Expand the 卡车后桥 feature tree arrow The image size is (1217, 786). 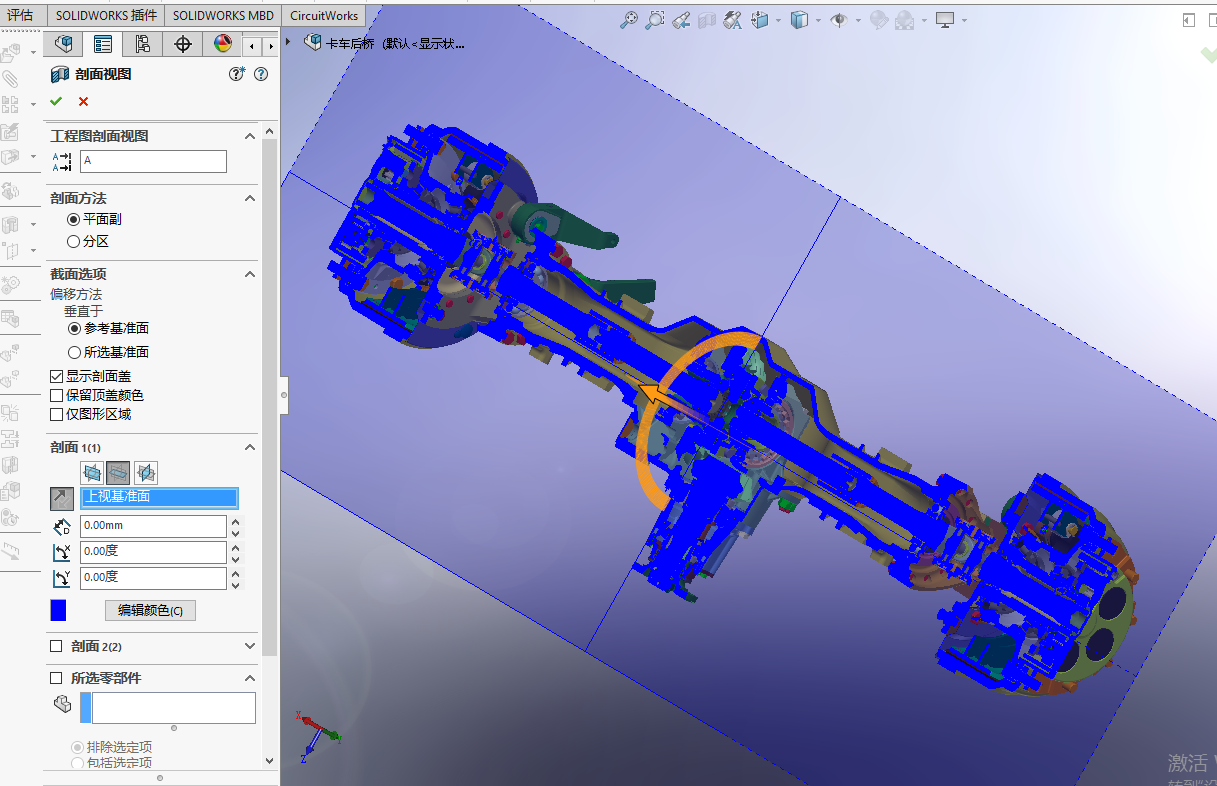[x=289, y=42]
